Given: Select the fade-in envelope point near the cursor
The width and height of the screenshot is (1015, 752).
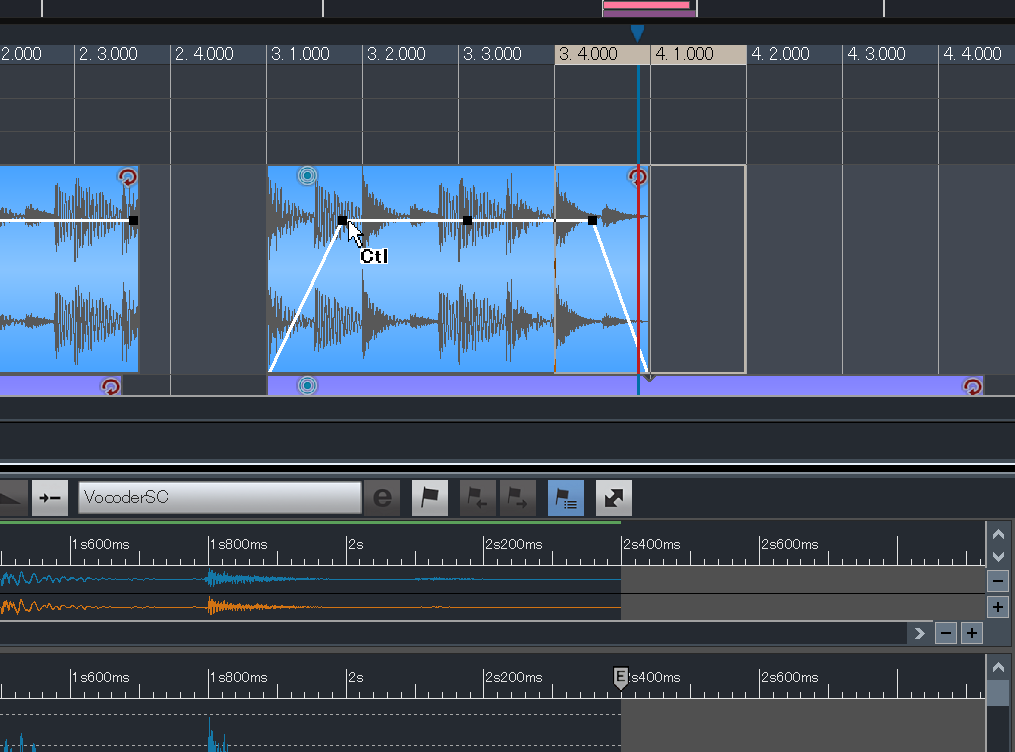Looking at the screenshot, I should (x=342, y=220).
